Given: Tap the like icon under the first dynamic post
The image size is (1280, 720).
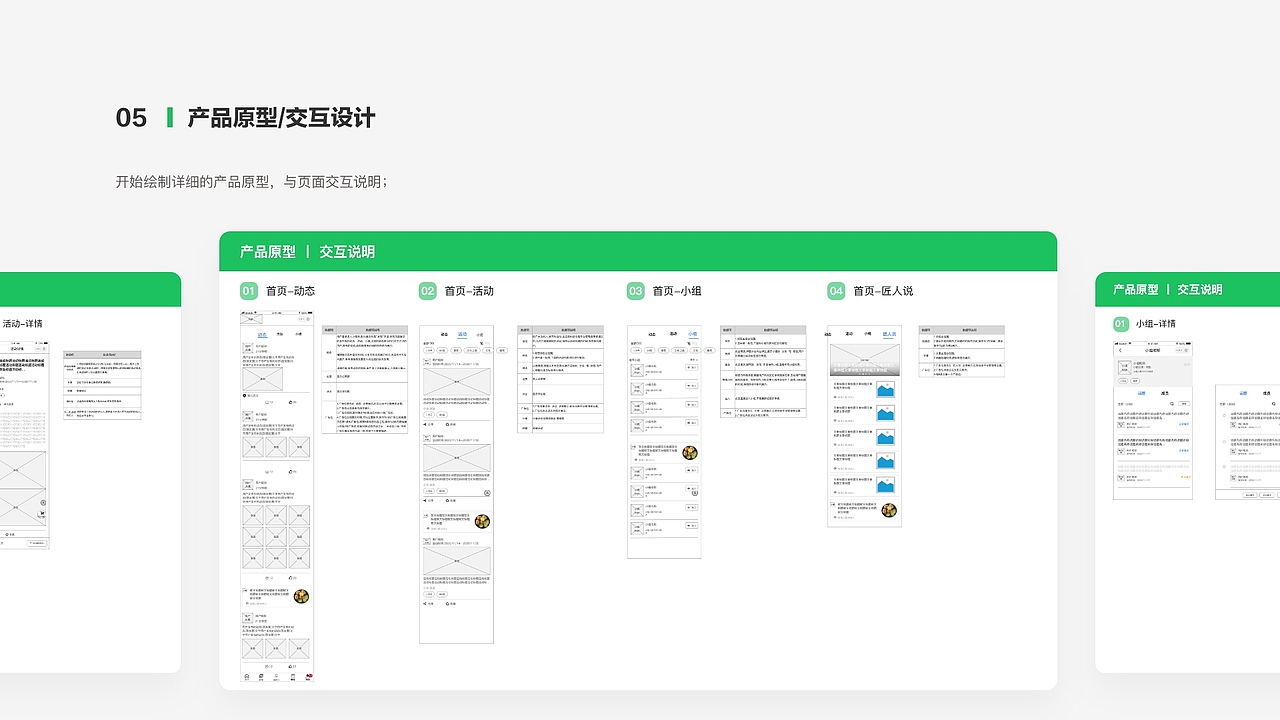Looking at the screenshot, I should coord(288,401).
